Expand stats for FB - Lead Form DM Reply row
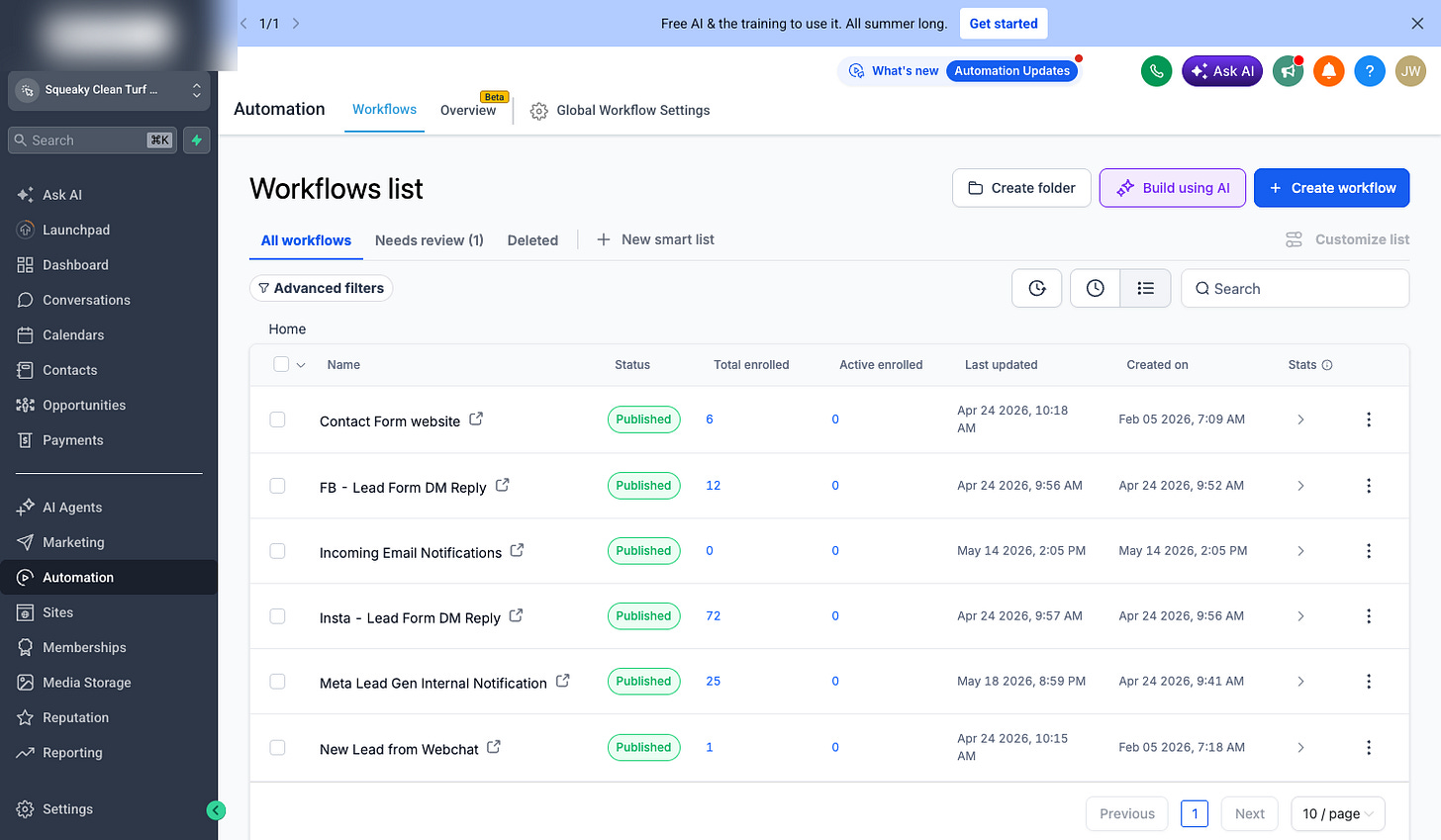The width and height of the screenshot is (1441, 840). pyautogui.click(x=1300, y=486)
